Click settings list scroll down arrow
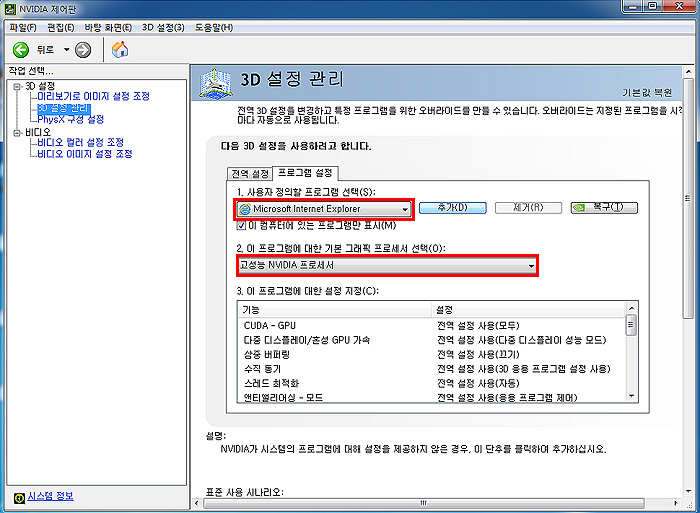Screen dimensions: 700x513 coord(631,396)
